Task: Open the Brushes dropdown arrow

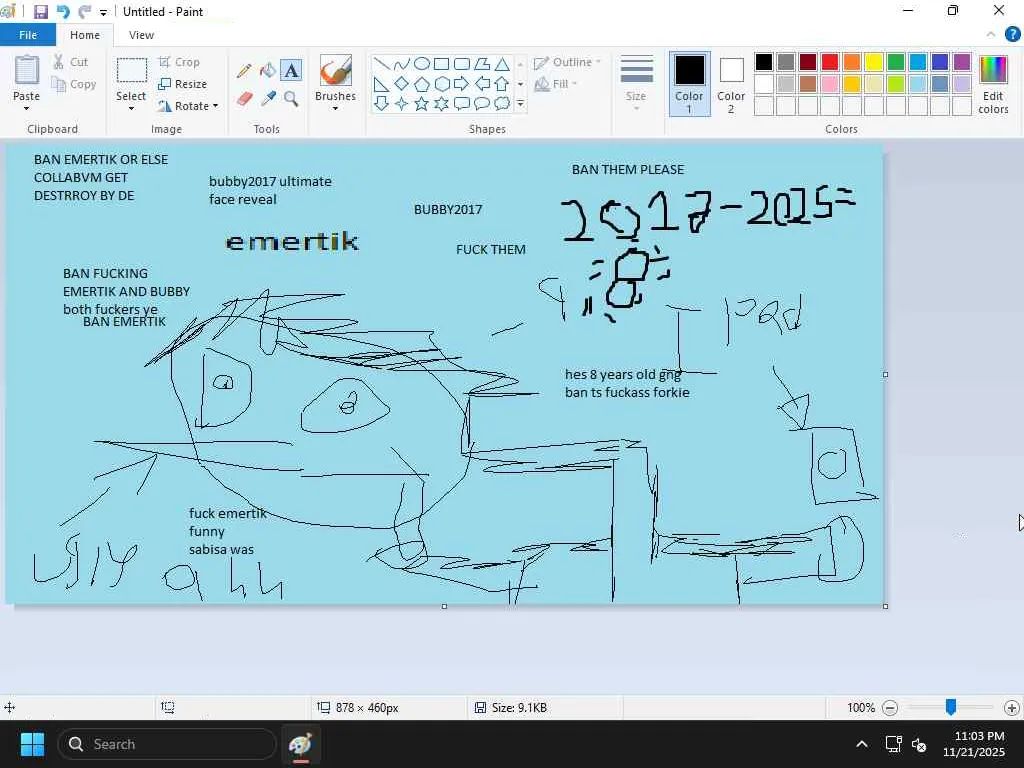Action: (x=335, y=108)
